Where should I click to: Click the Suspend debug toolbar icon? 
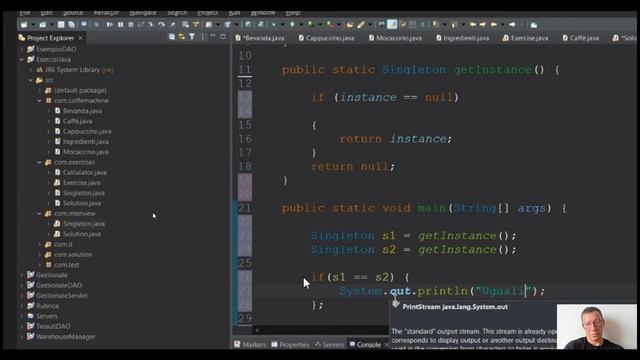coord(120,25)
